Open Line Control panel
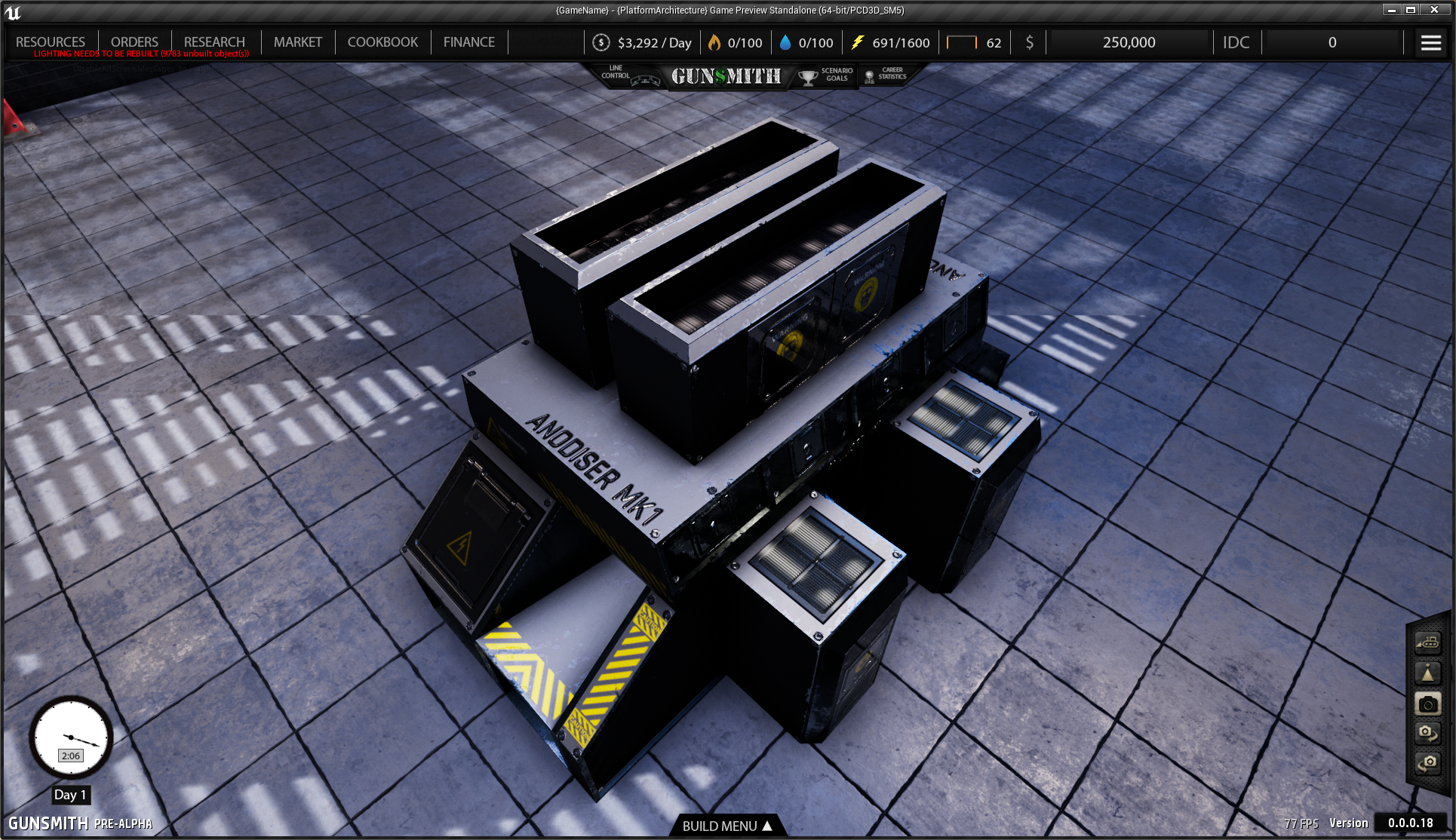 (629, 75)
